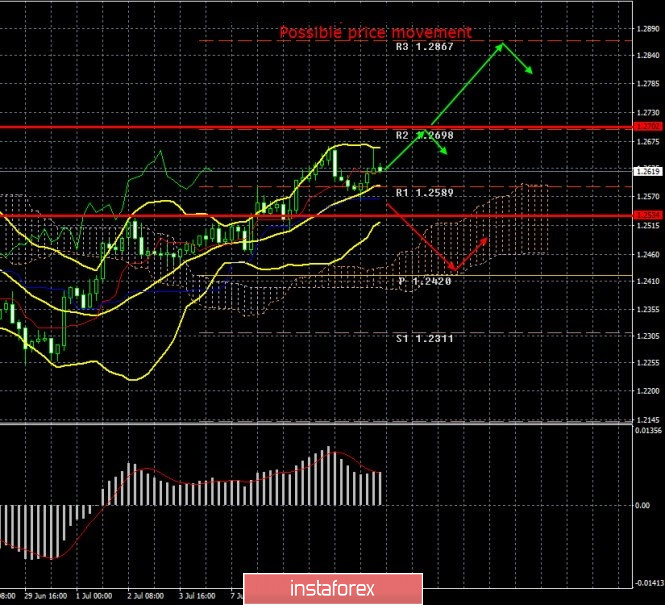
Task: Click 1.2200 on the price axis
Action: (648, 391)
